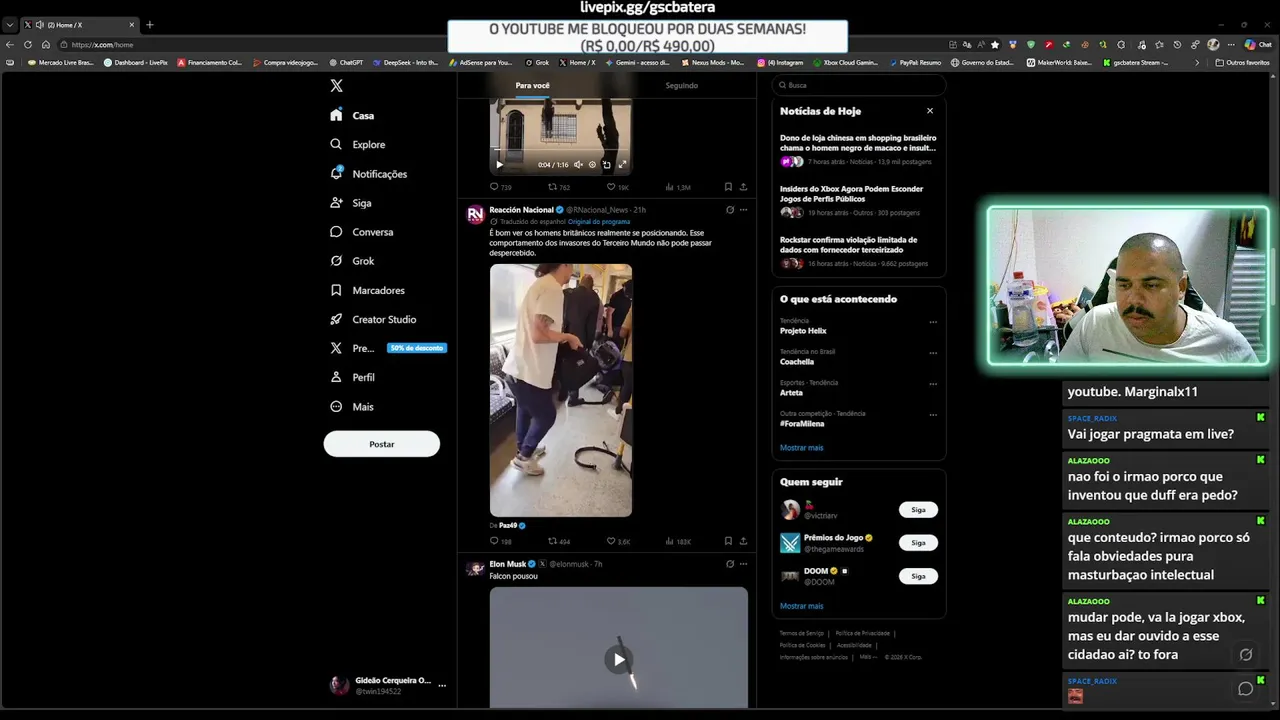Screen dimensions: 1280x720
Task: Open Grok from the sidebar
Action: (352, 261)
